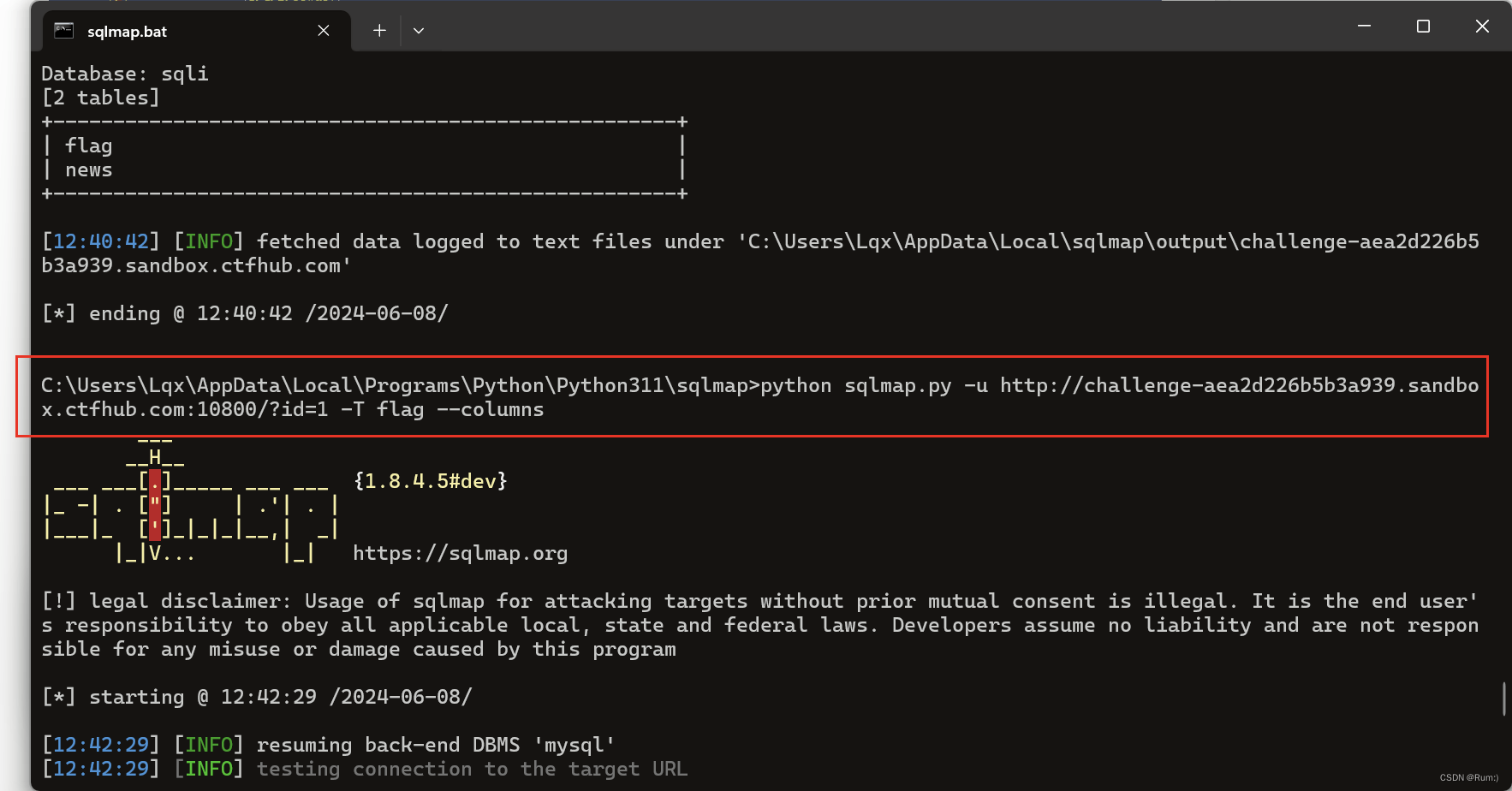Screen dimensions: 1512x791
Task: Click 'testing connection to the target URL' line
Action: click(472, 769)
